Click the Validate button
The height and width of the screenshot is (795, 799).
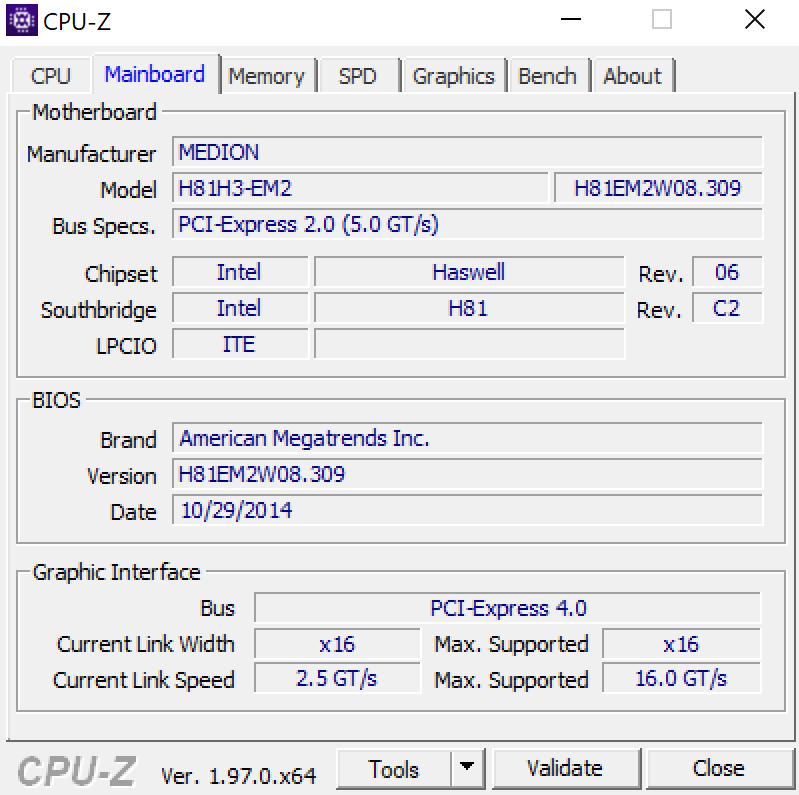pyautogui.click(x=565, y=768)
